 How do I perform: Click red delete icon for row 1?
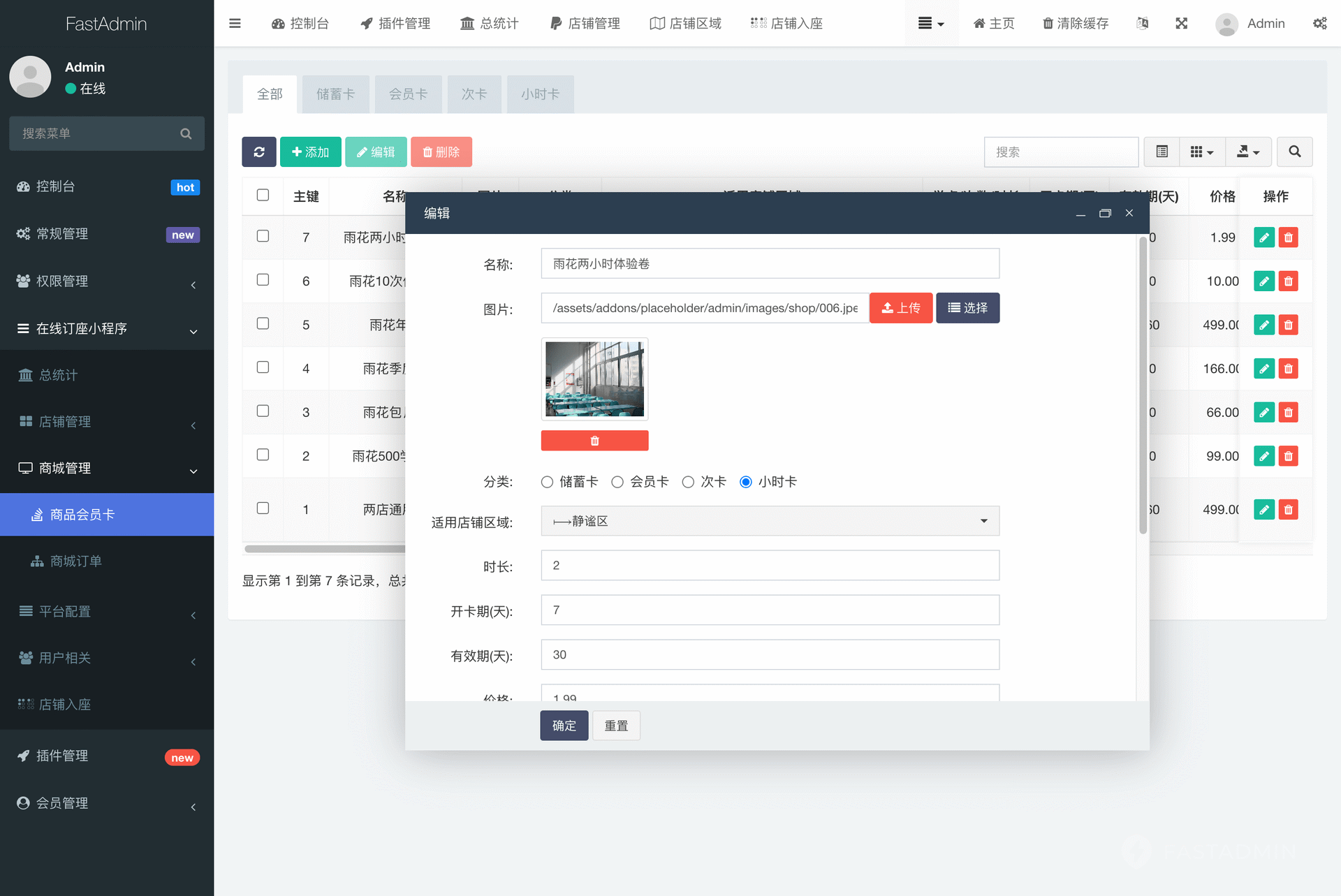tap(1288, 510)
